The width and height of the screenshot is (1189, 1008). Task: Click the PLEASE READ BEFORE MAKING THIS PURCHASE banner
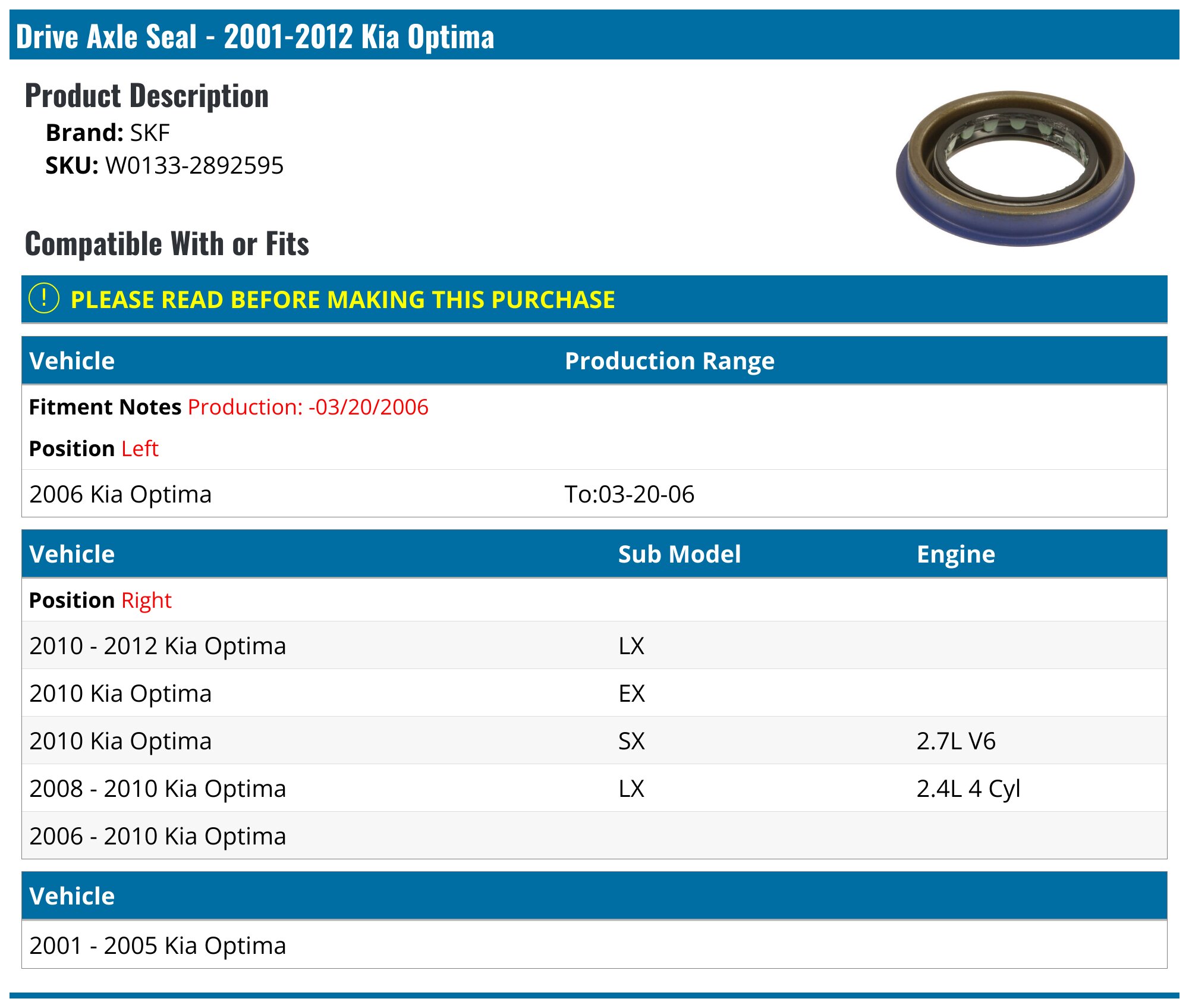point(342,300)
